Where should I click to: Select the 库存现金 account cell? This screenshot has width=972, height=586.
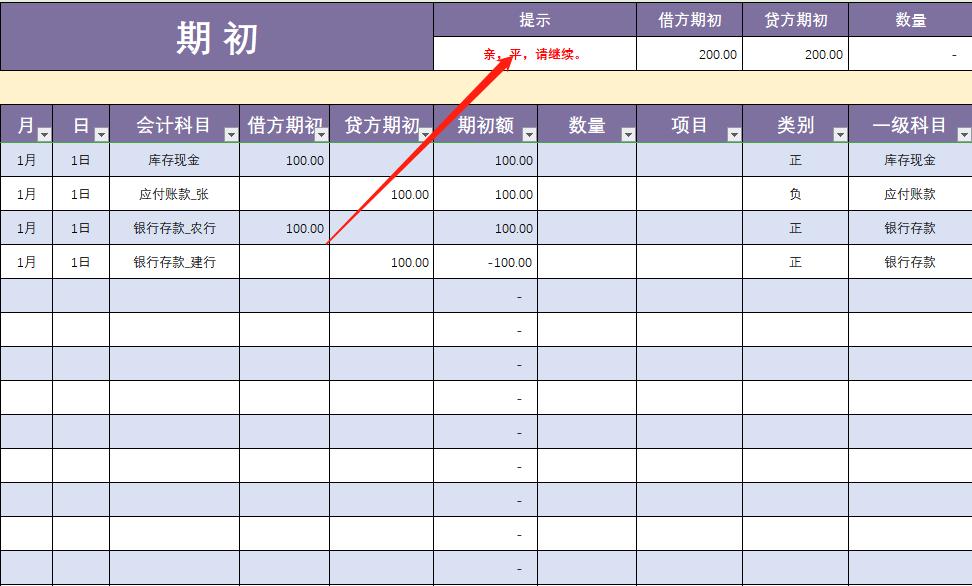(177, 160)
